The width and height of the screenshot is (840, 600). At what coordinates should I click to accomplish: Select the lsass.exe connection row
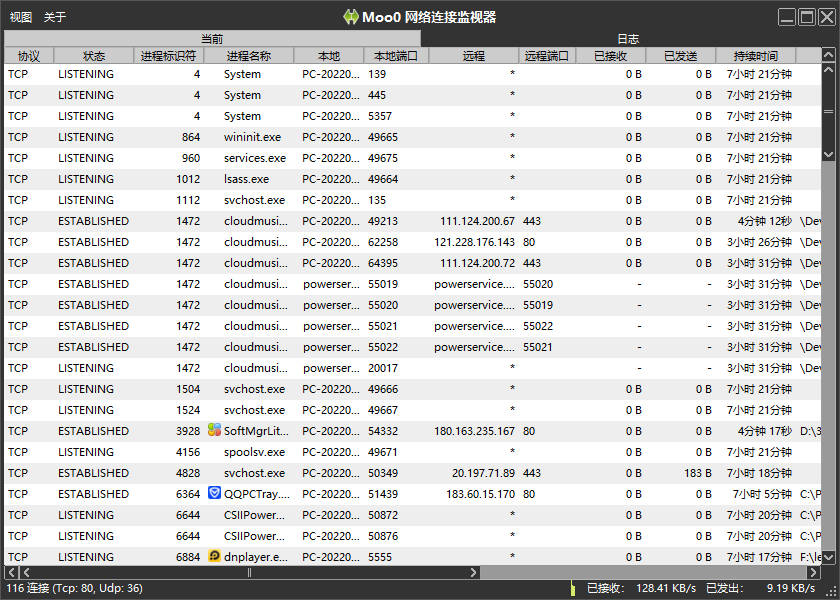[400, 179]
